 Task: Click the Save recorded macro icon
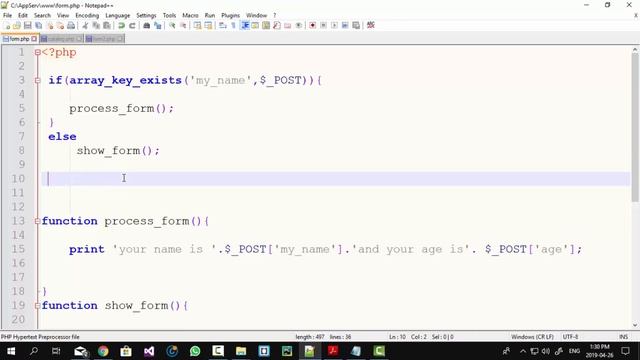tap(356, 25)
